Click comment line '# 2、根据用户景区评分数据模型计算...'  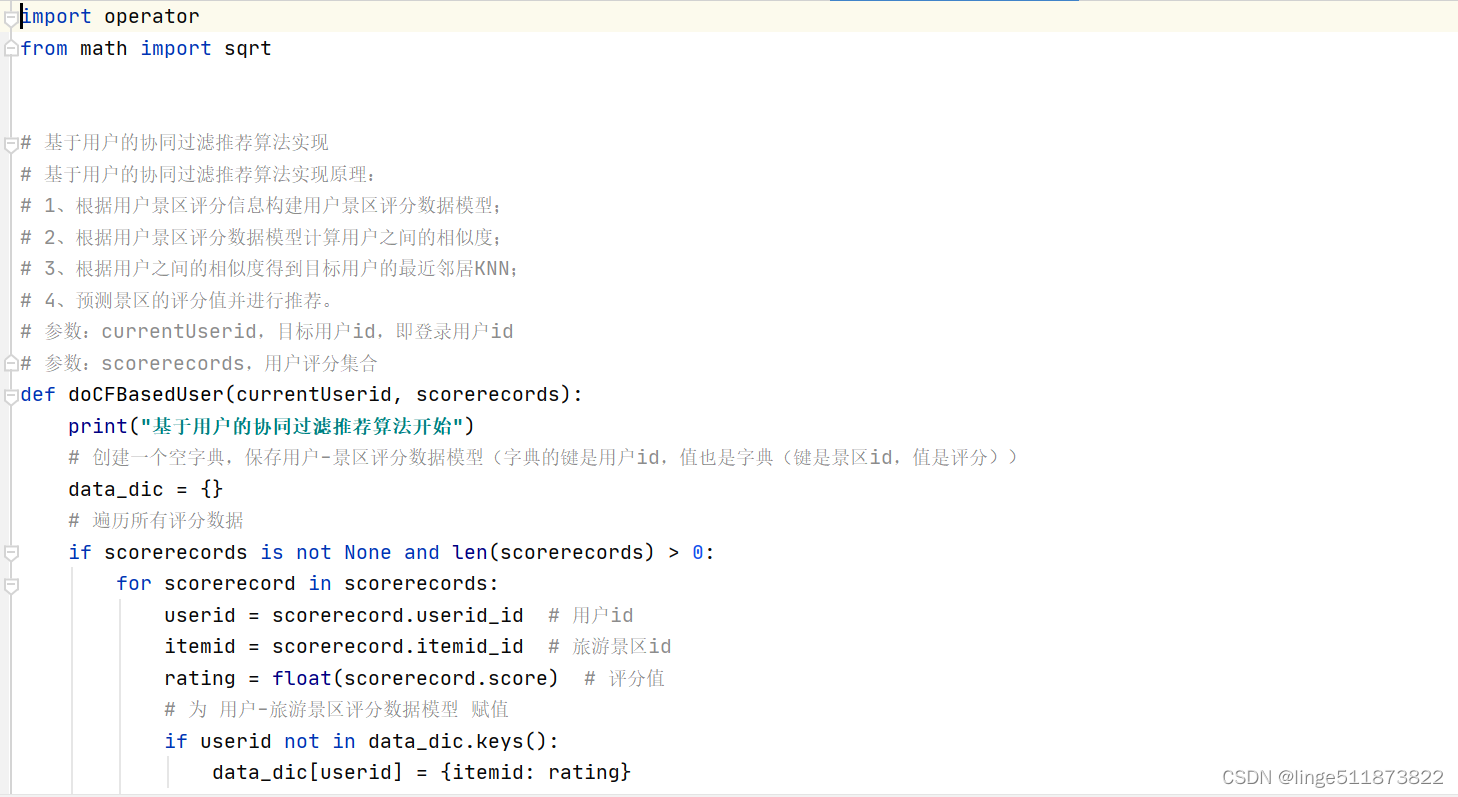point(261,238)
